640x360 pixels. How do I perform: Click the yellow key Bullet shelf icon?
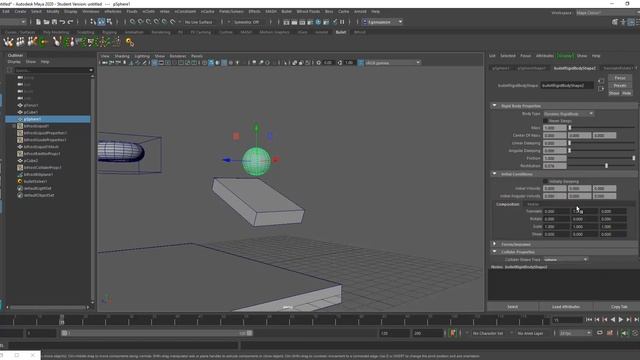tap(130, 42)
